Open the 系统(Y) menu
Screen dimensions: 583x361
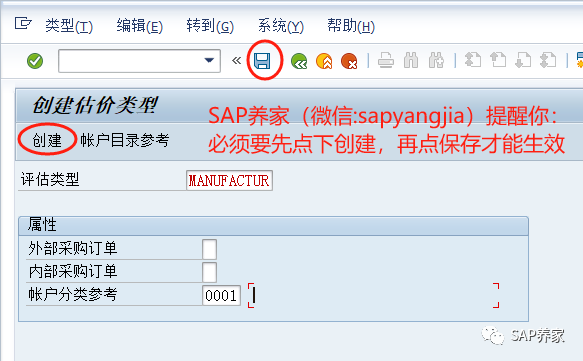click(281, 26)
